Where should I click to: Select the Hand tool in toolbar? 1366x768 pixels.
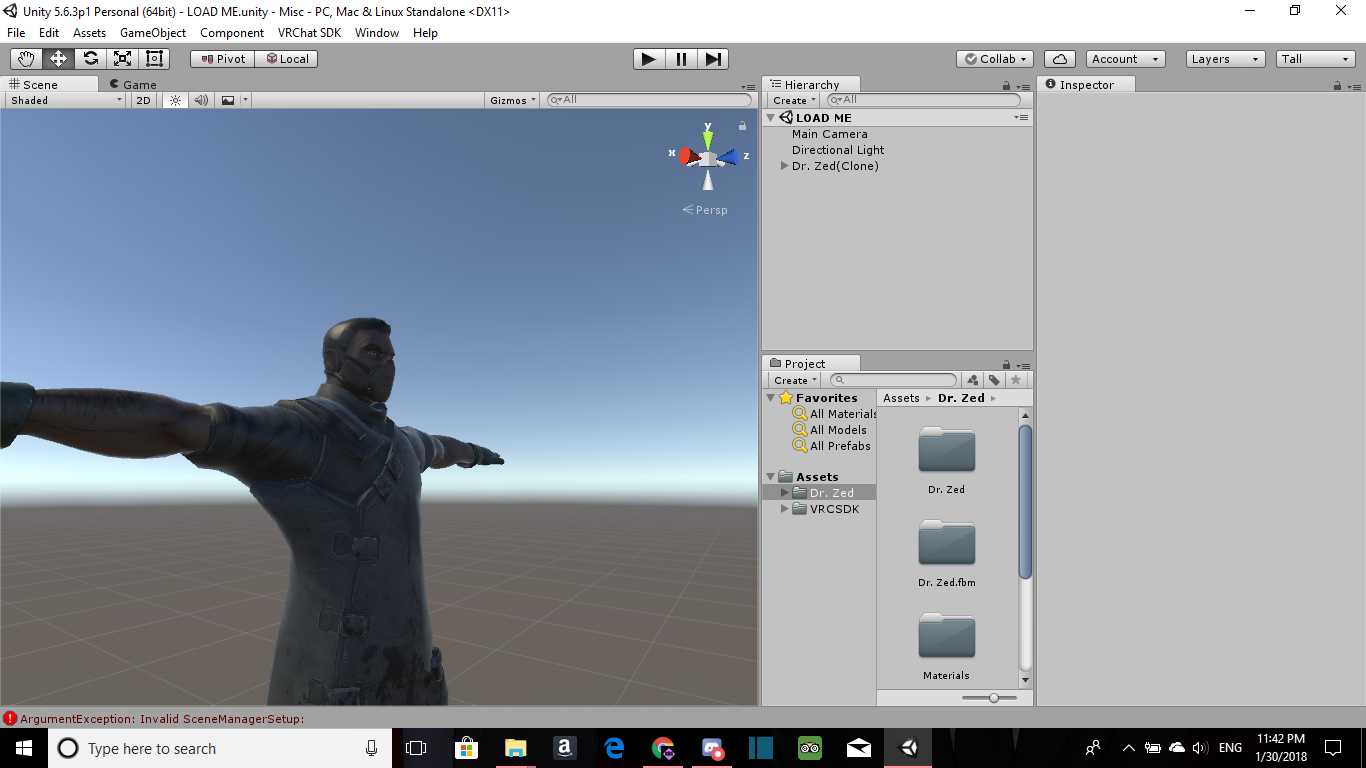click(26, 59)
